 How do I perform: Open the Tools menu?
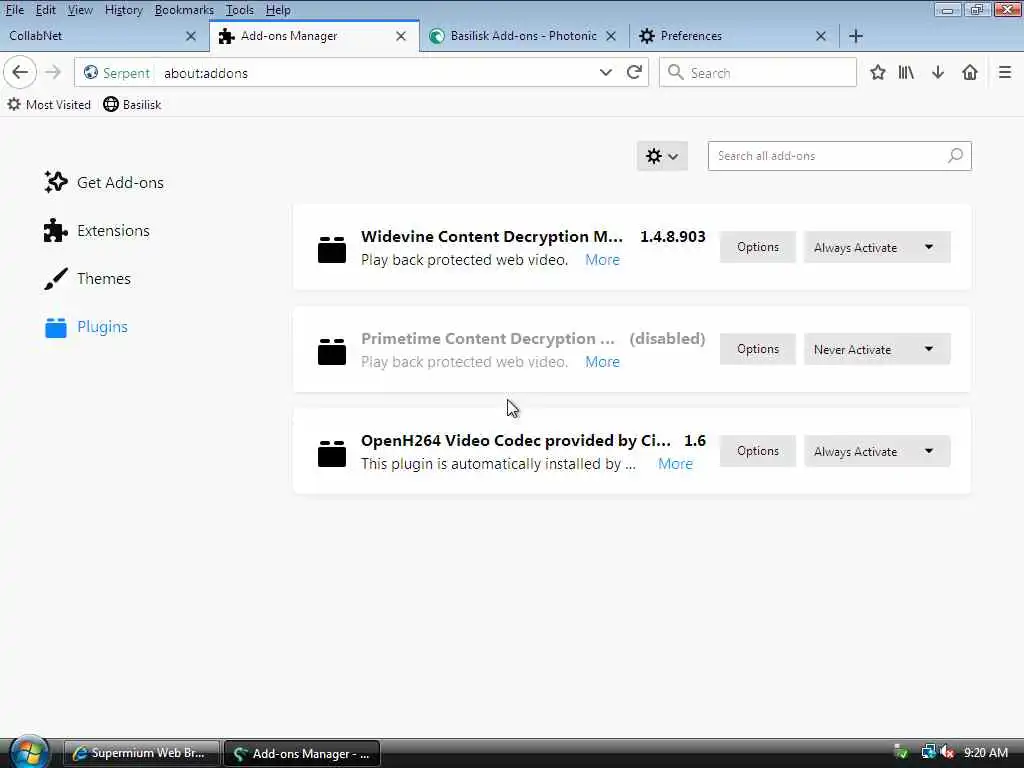click(240, 10)
